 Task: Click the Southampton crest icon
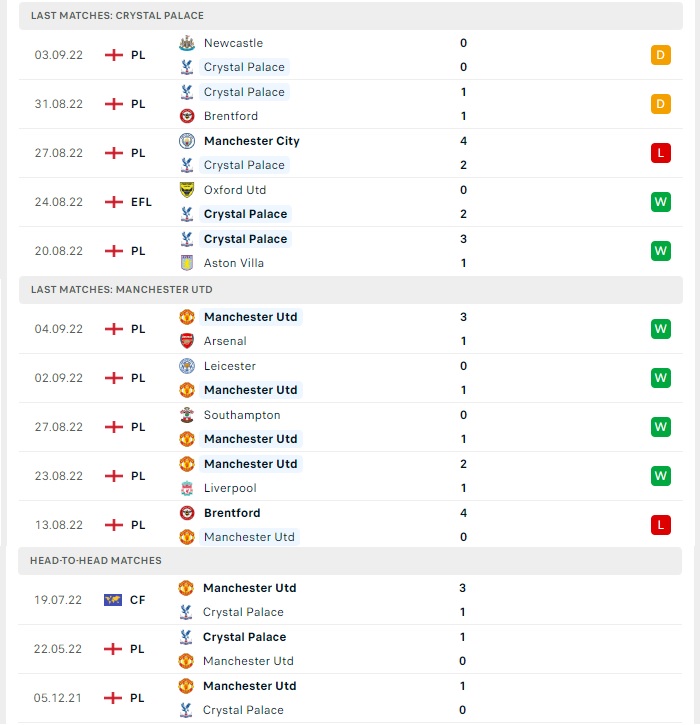click(187, 415)
